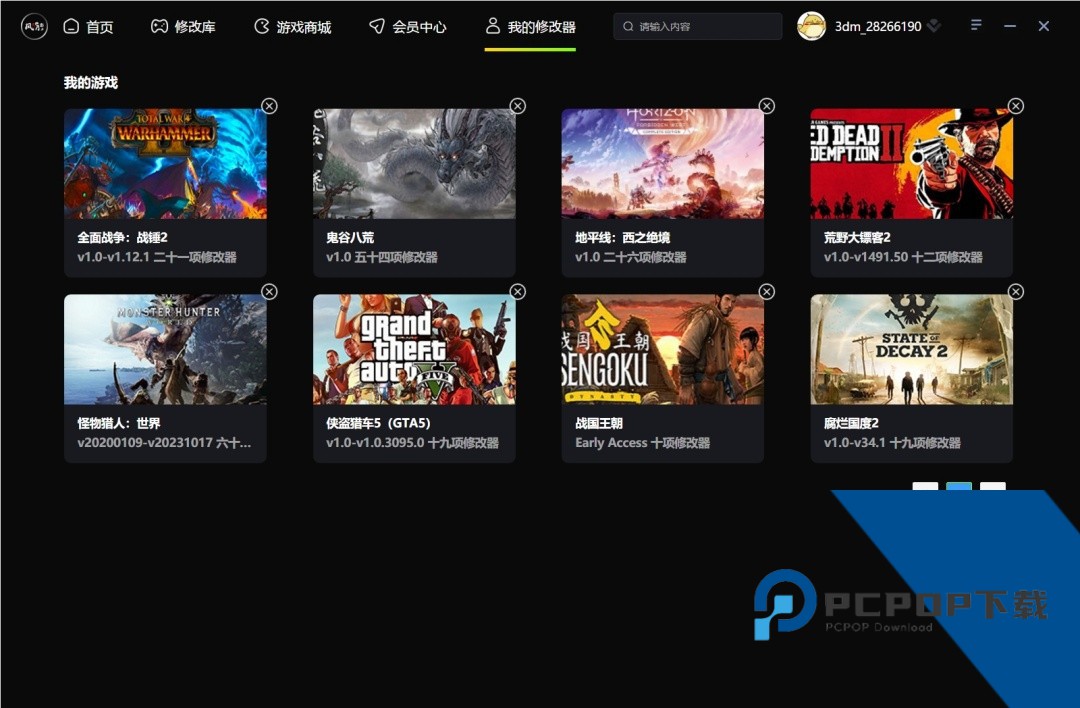Click the icon beside 游戏商城
This screenshot has width=1080, height=708.
[262, 26]
